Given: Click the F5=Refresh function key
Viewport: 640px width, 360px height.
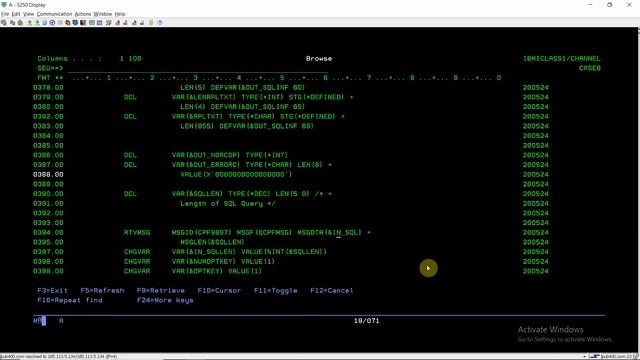Looking at the screenshot, I should pyautogui.click(x=102, y=291).
